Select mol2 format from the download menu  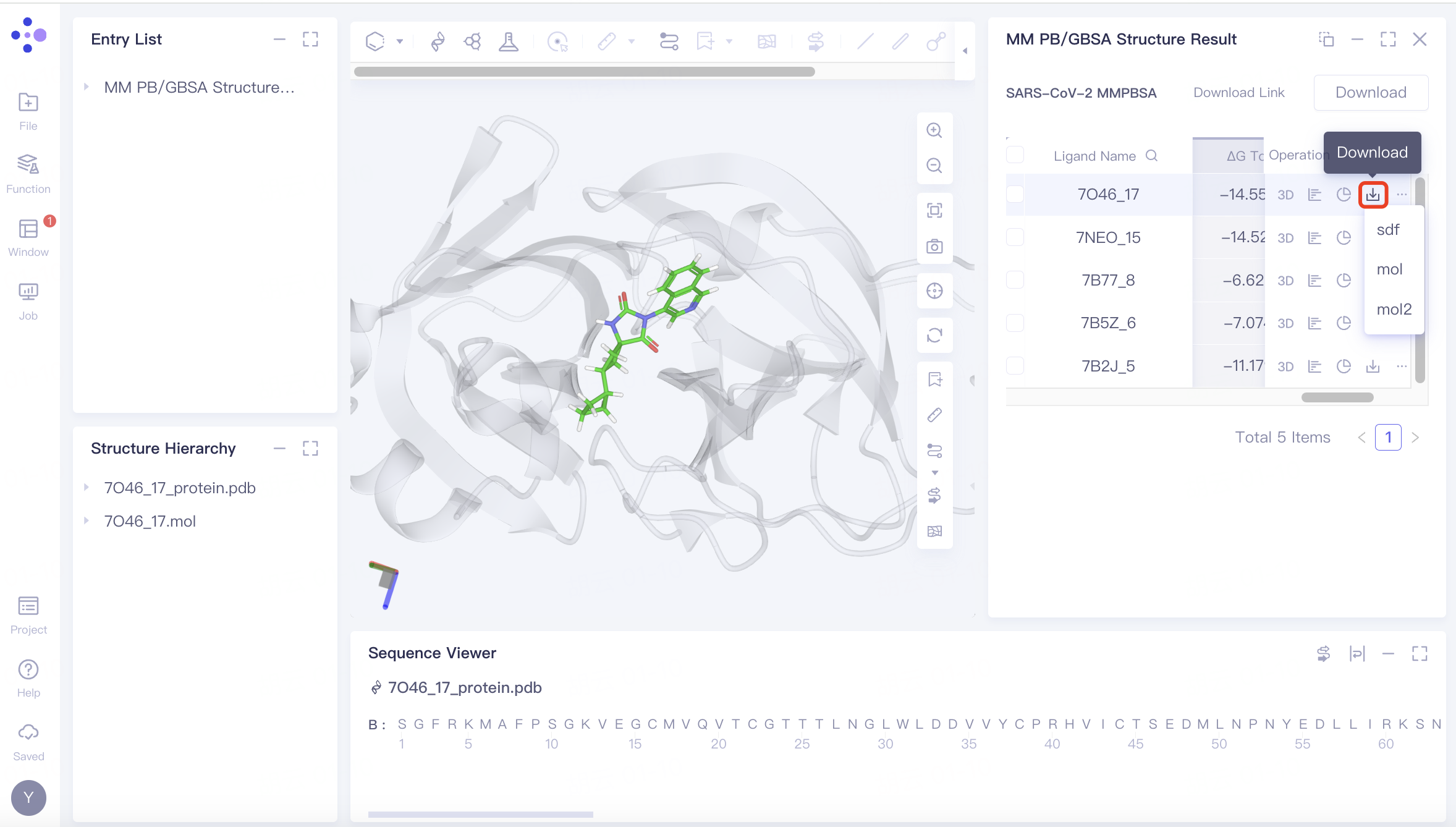(x=1394, y=309)
